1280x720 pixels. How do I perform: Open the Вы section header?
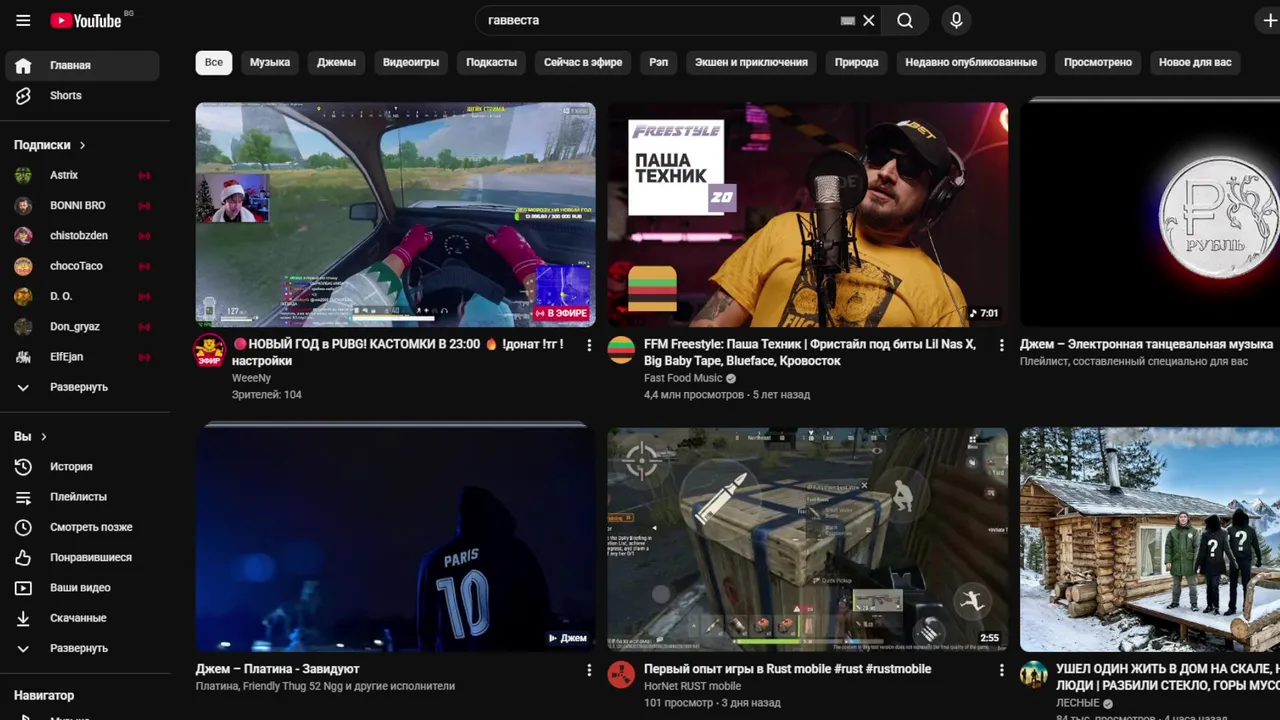click(x=31, y=437)
